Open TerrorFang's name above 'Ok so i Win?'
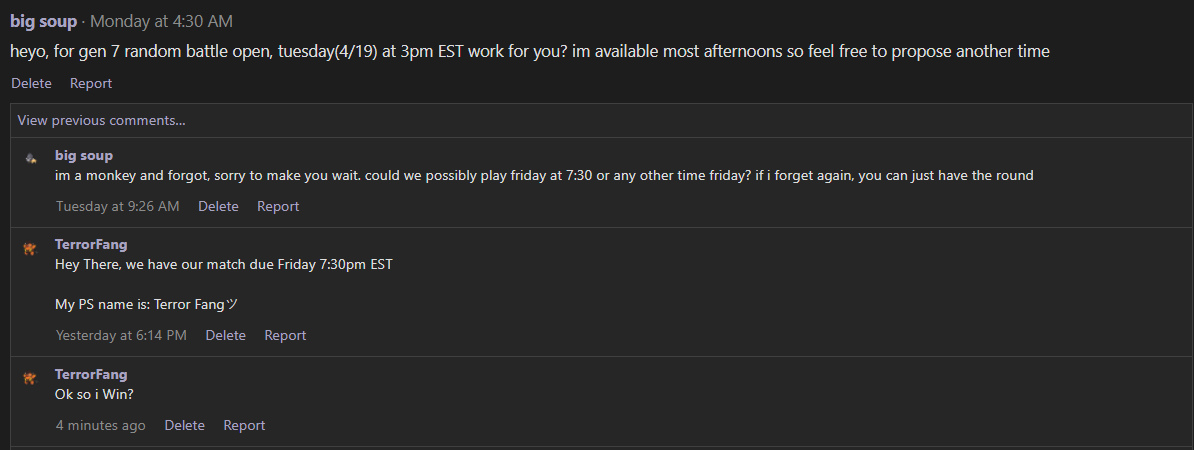1194x450 pixels. tap(91, 374)
